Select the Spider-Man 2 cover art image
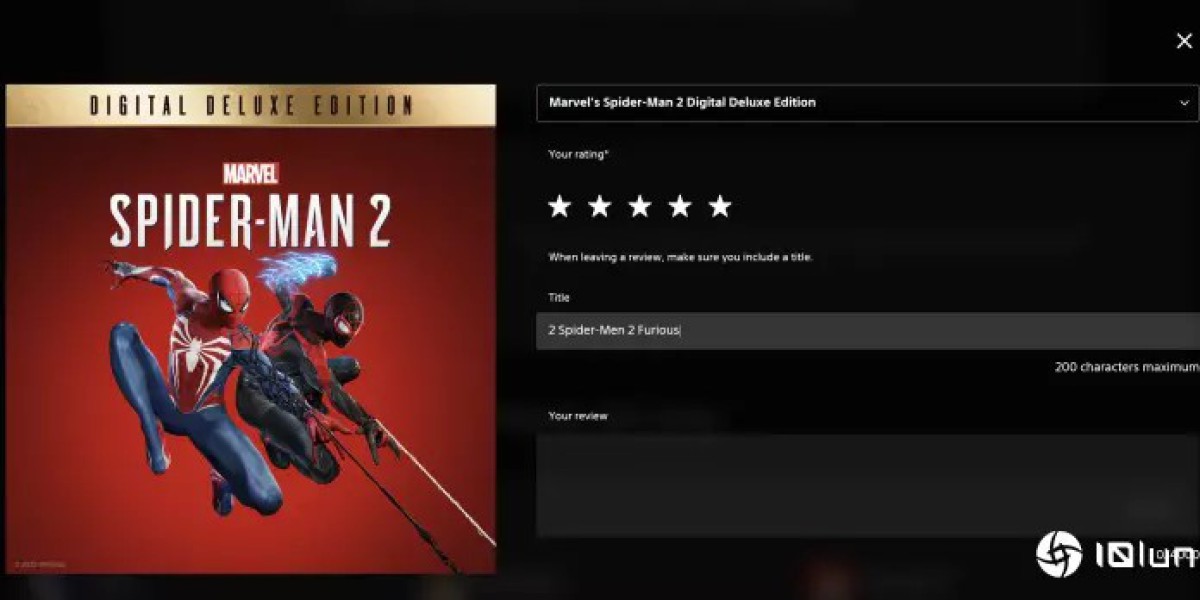 [250, 329]
